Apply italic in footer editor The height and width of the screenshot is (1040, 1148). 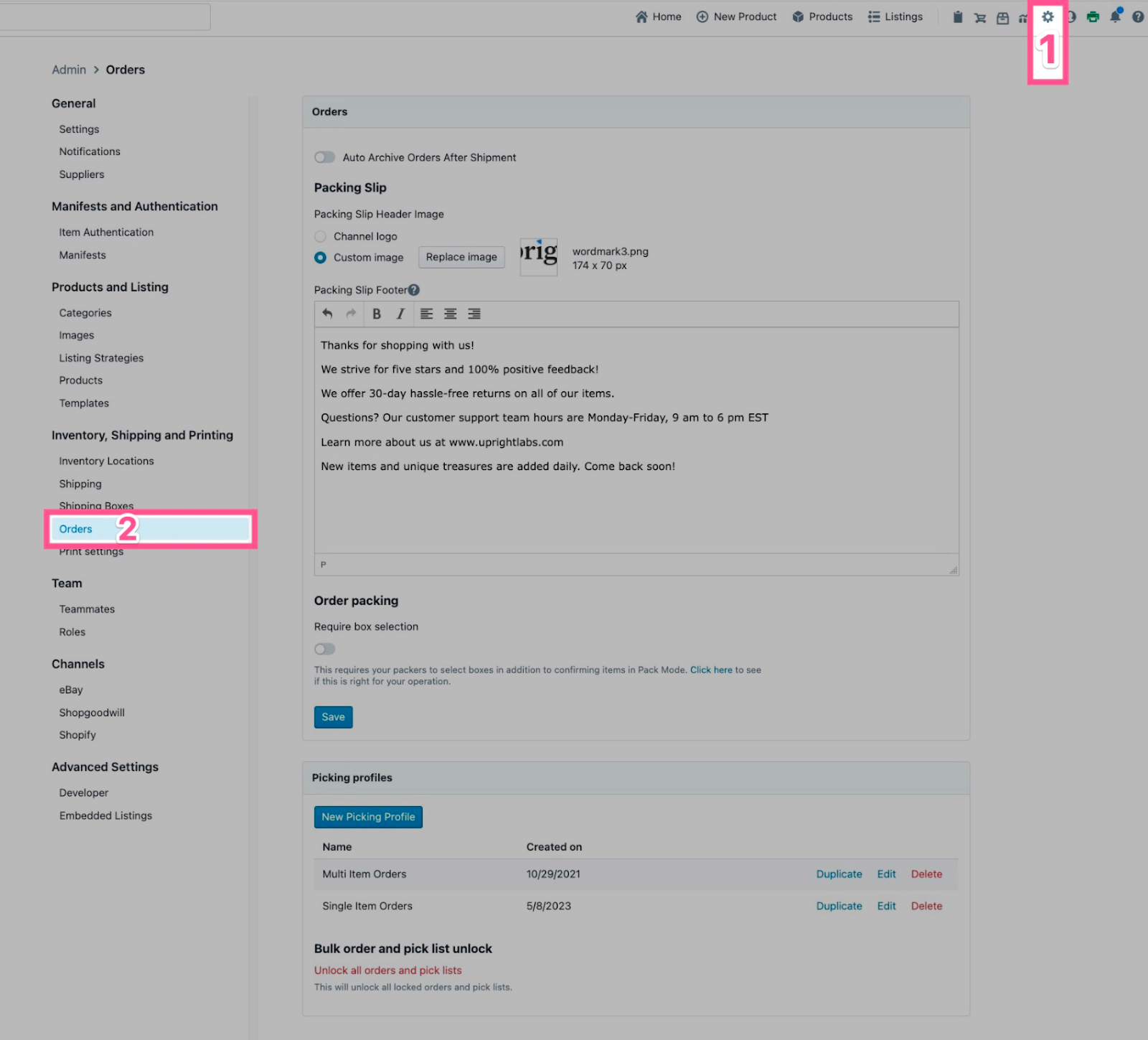tap(400, 314)
